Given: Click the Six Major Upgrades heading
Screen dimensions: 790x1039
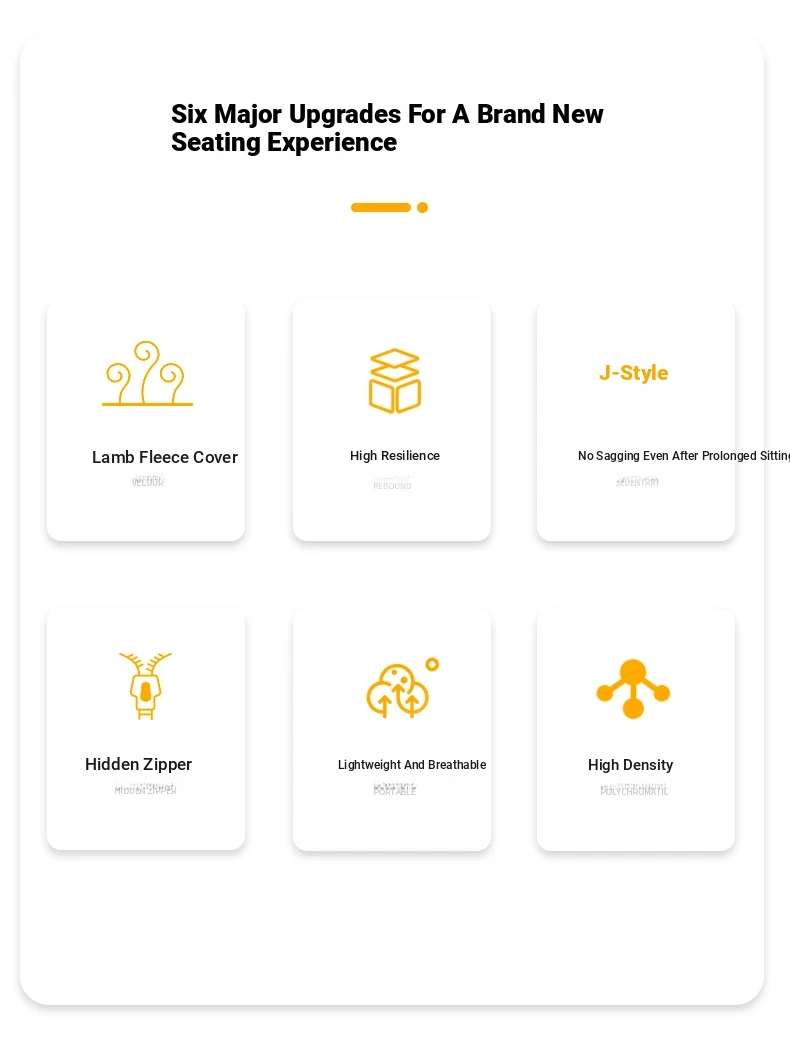Looking at the screenshot, I should click(x=387, y=128).
